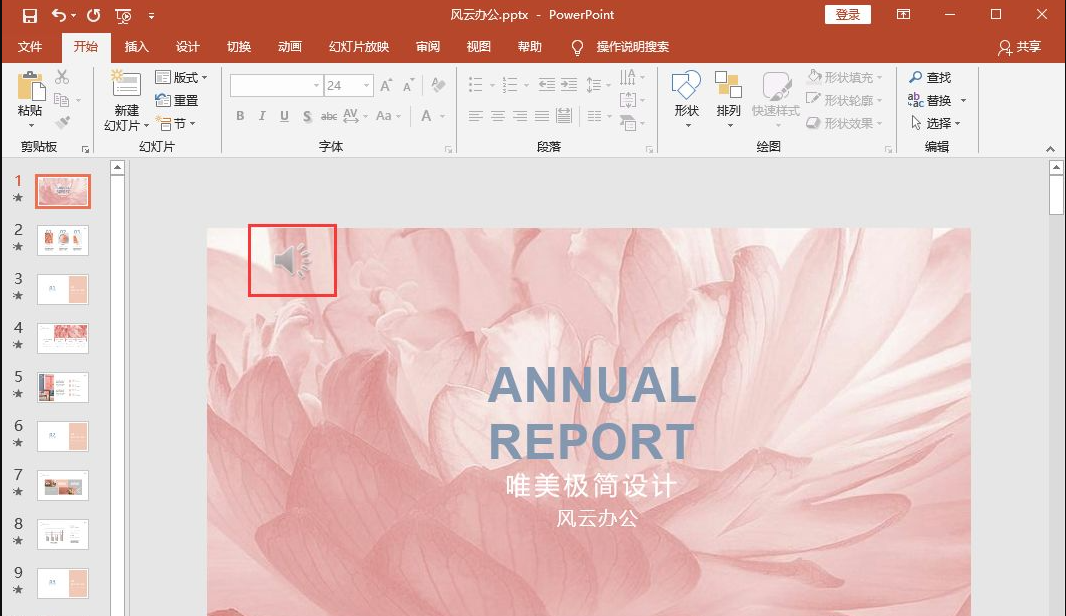The width and height of the screenshot is (1066, 616).
Task: Click the Sign in (登录) button
Action: (847, 15)
